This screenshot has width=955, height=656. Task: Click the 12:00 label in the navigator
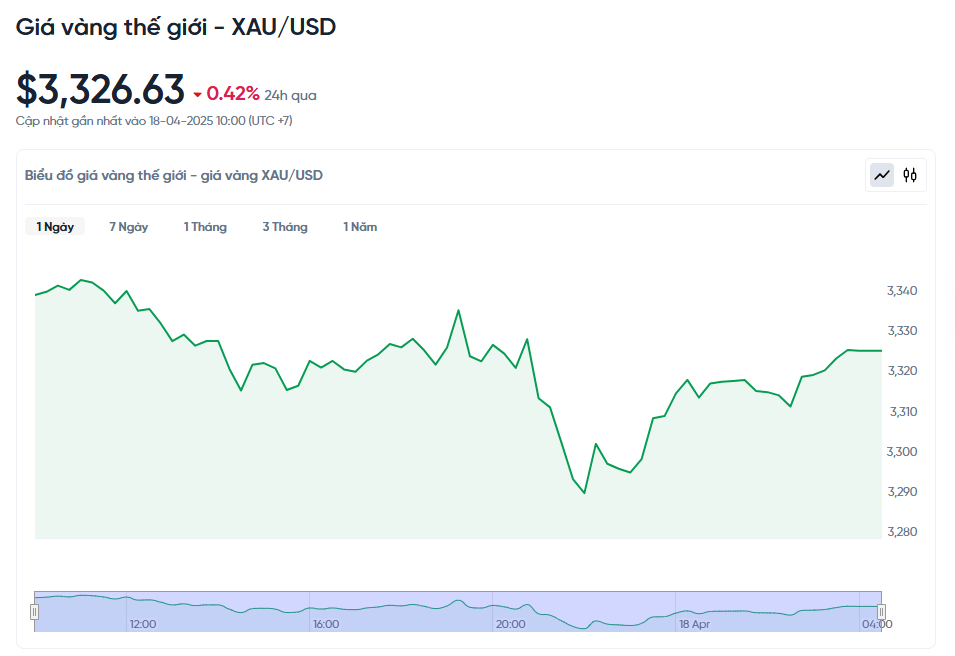pos(143,624)
